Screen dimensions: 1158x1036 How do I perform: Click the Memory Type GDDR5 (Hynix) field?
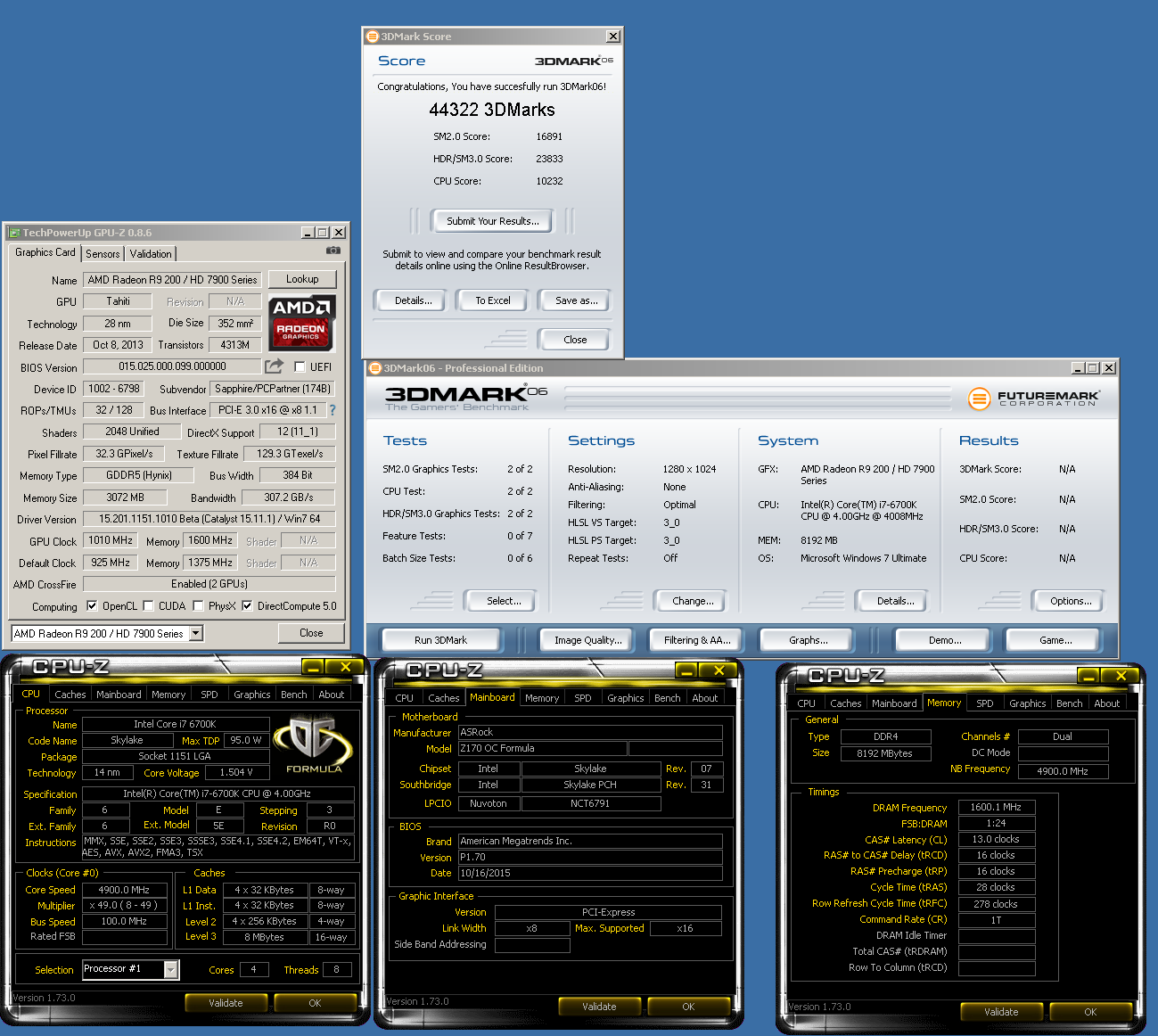coord(139,475)
